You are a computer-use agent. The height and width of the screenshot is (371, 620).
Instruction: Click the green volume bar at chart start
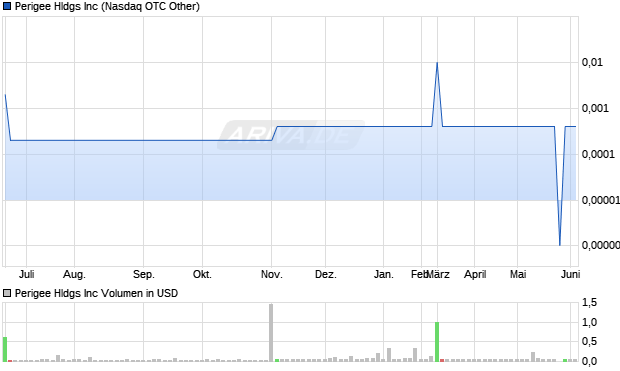(5, 349)
